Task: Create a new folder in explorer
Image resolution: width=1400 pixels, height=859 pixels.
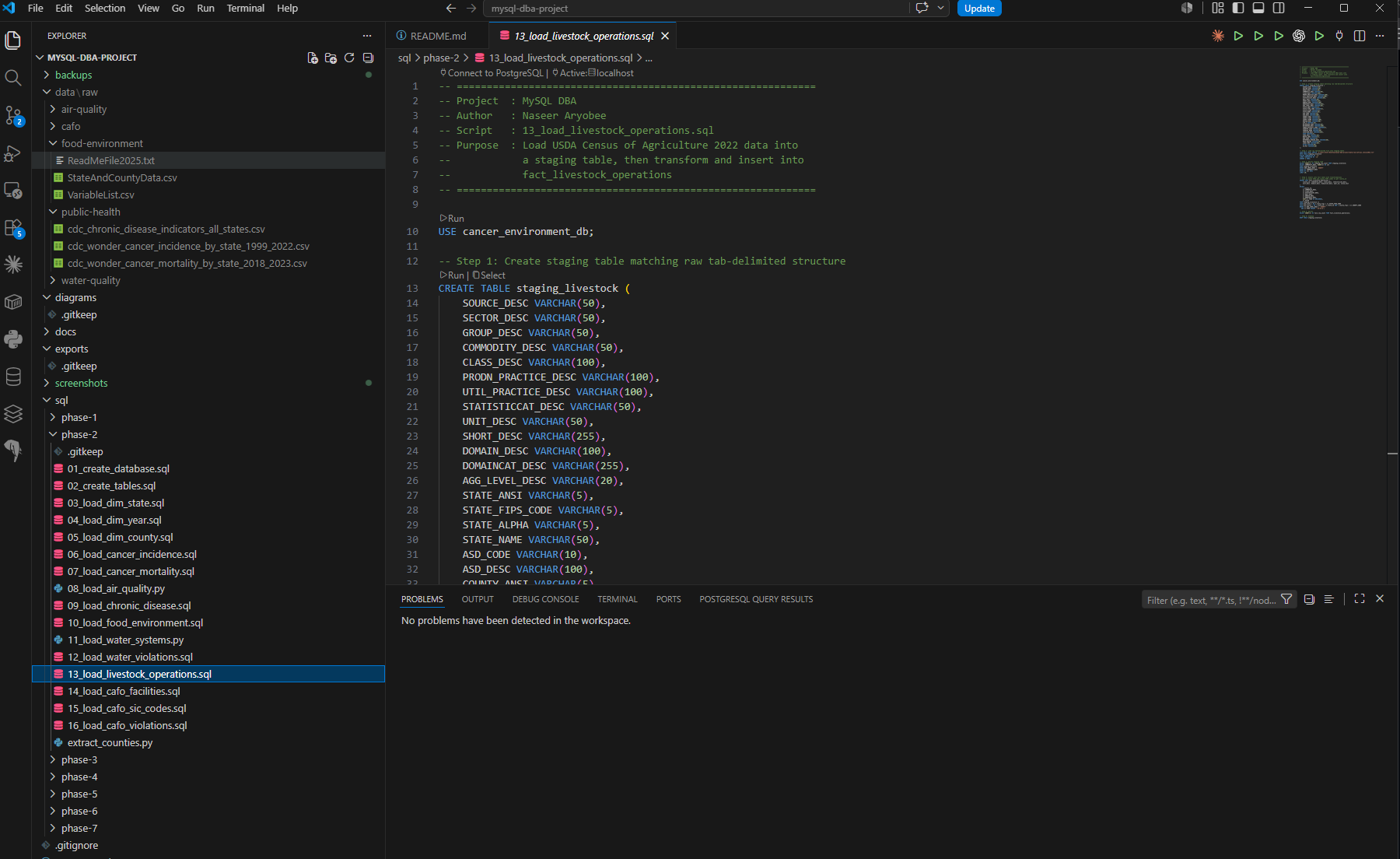Action: click(x=331, y=58)
